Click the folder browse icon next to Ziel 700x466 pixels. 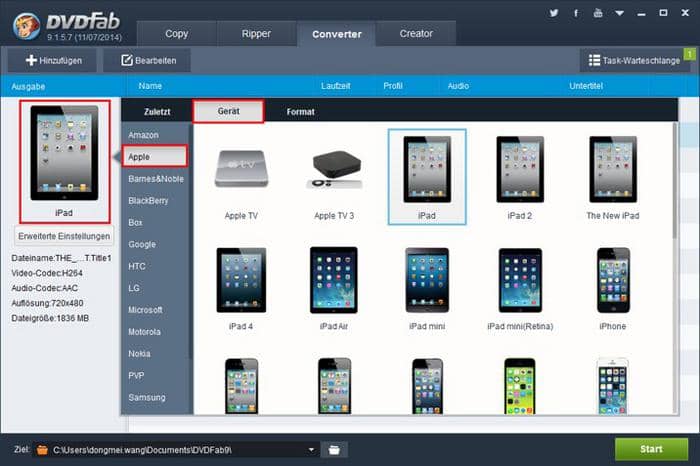point(338,450)
